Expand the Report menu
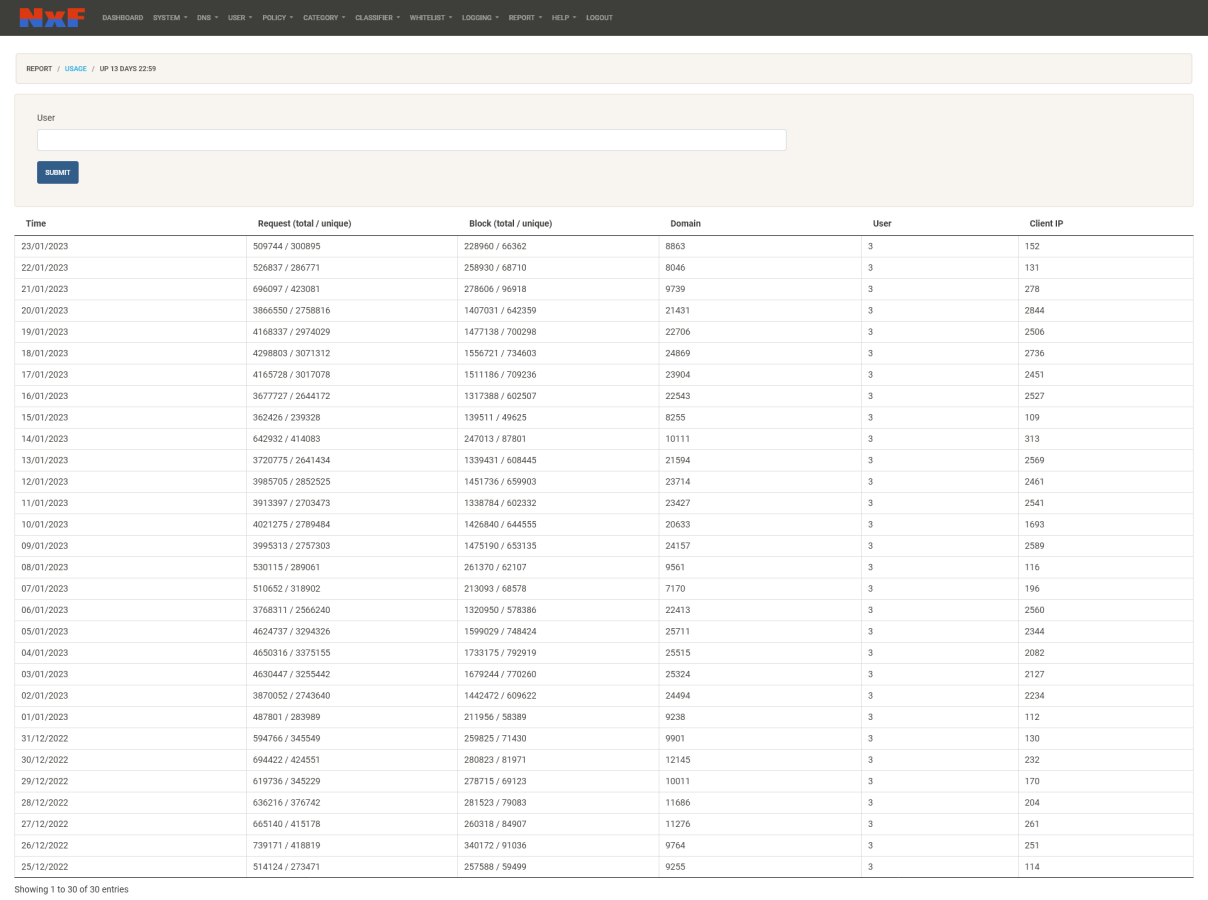 [525, 18]
